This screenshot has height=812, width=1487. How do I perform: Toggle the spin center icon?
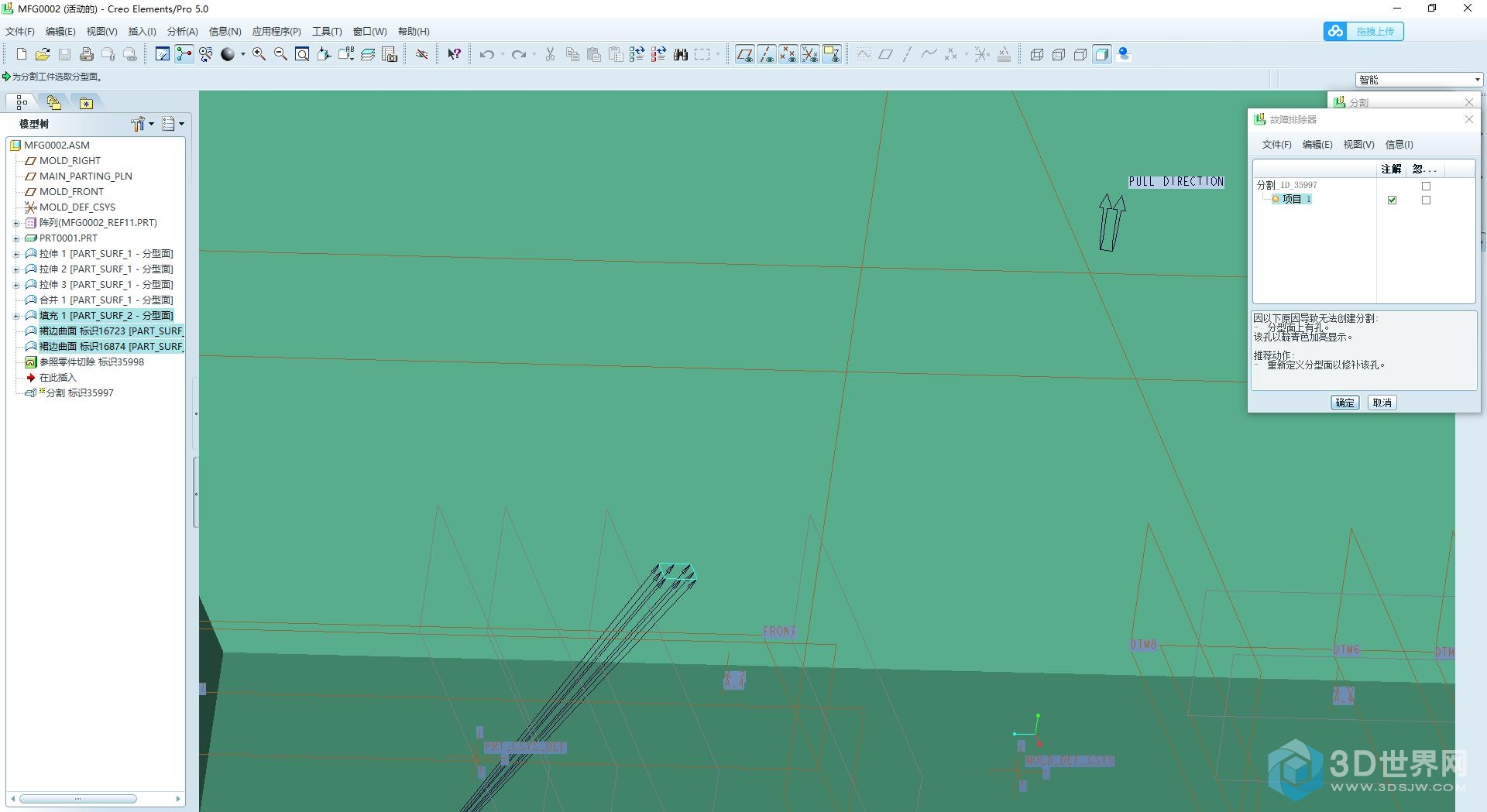pos(184,54)
